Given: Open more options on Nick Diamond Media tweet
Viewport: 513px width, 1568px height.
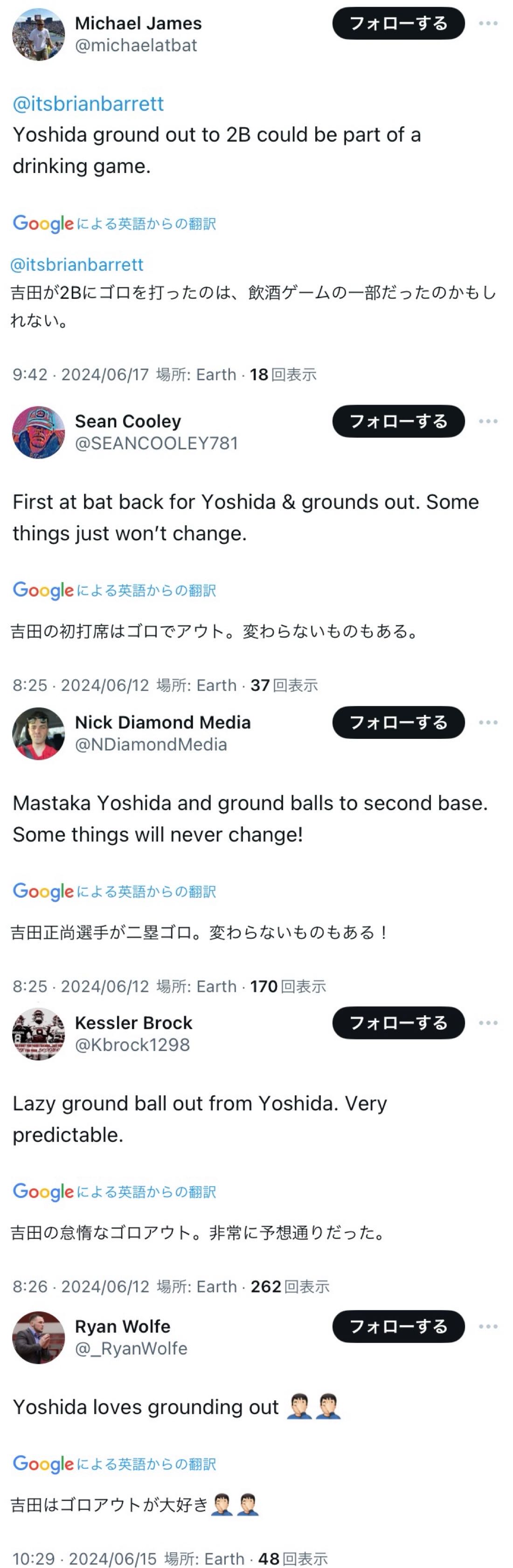Looking at the screenshot, I should [488, 722].
